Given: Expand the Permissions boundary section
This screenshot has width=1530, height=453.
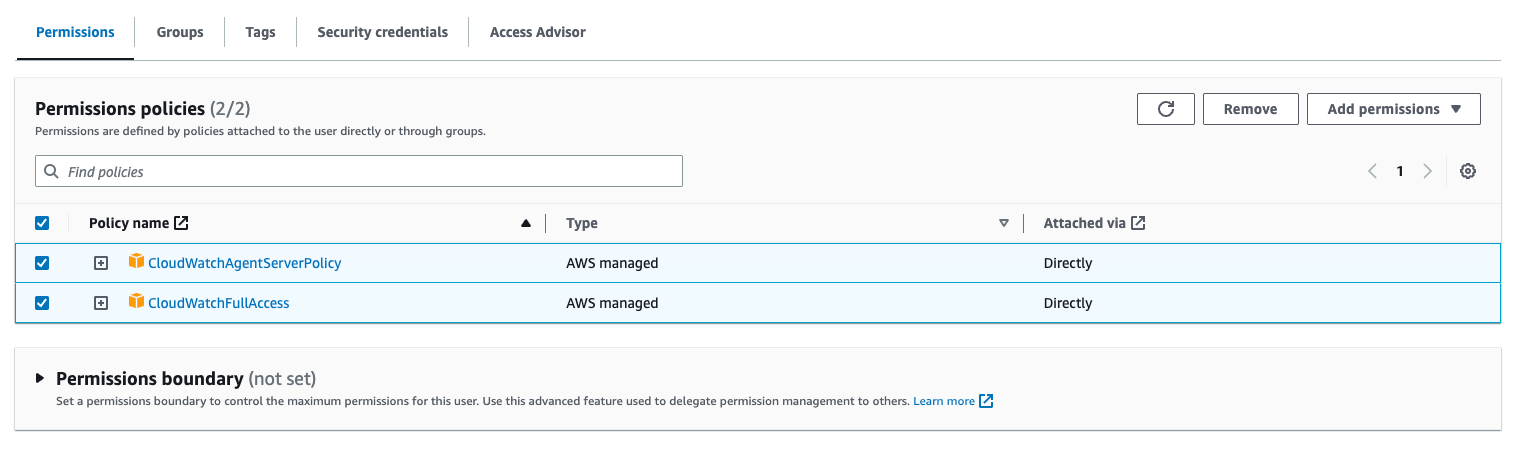Looking at the screenshot, I should (x=40, y=378).
